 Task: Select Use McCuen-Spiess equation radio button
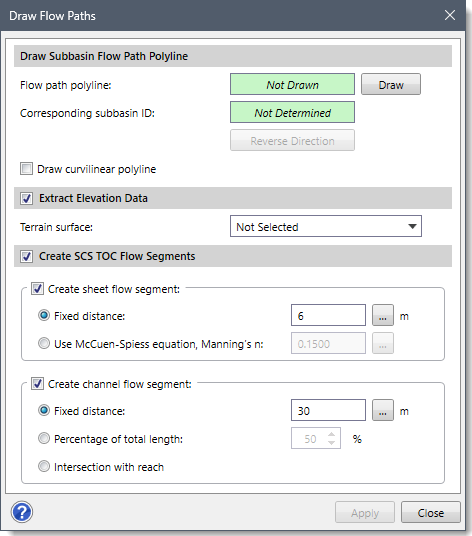[44, 343]
